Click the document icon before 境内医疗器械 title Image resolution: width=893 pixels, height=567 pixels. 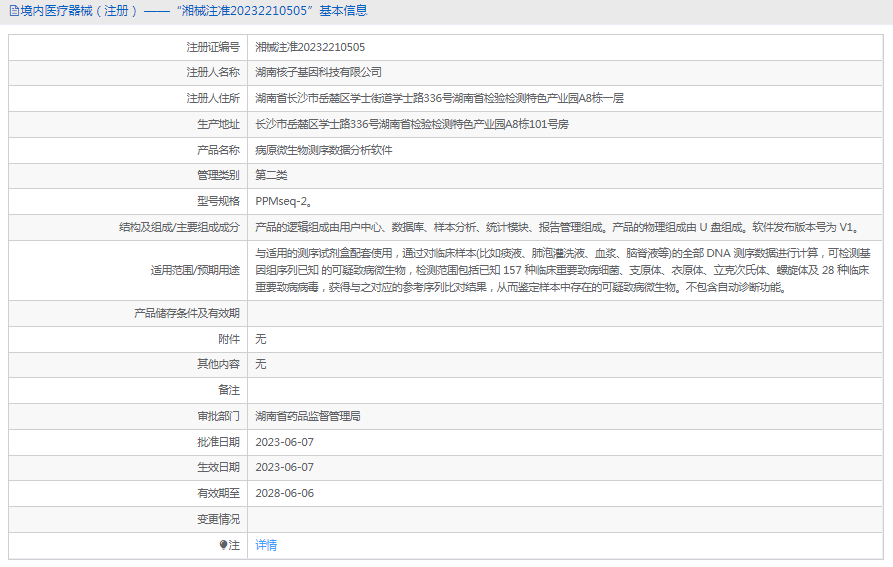pos(14,11)
